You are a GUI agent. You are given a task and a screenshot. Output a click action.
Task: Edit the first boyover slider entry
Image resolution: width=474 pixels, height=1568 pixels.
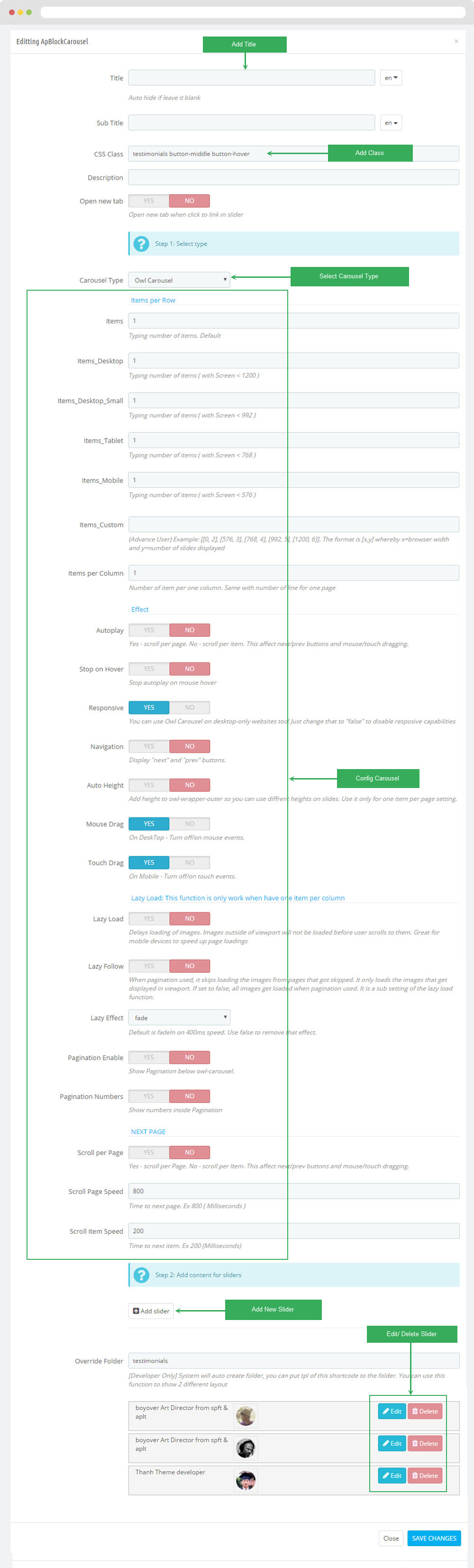(392, 1411)
